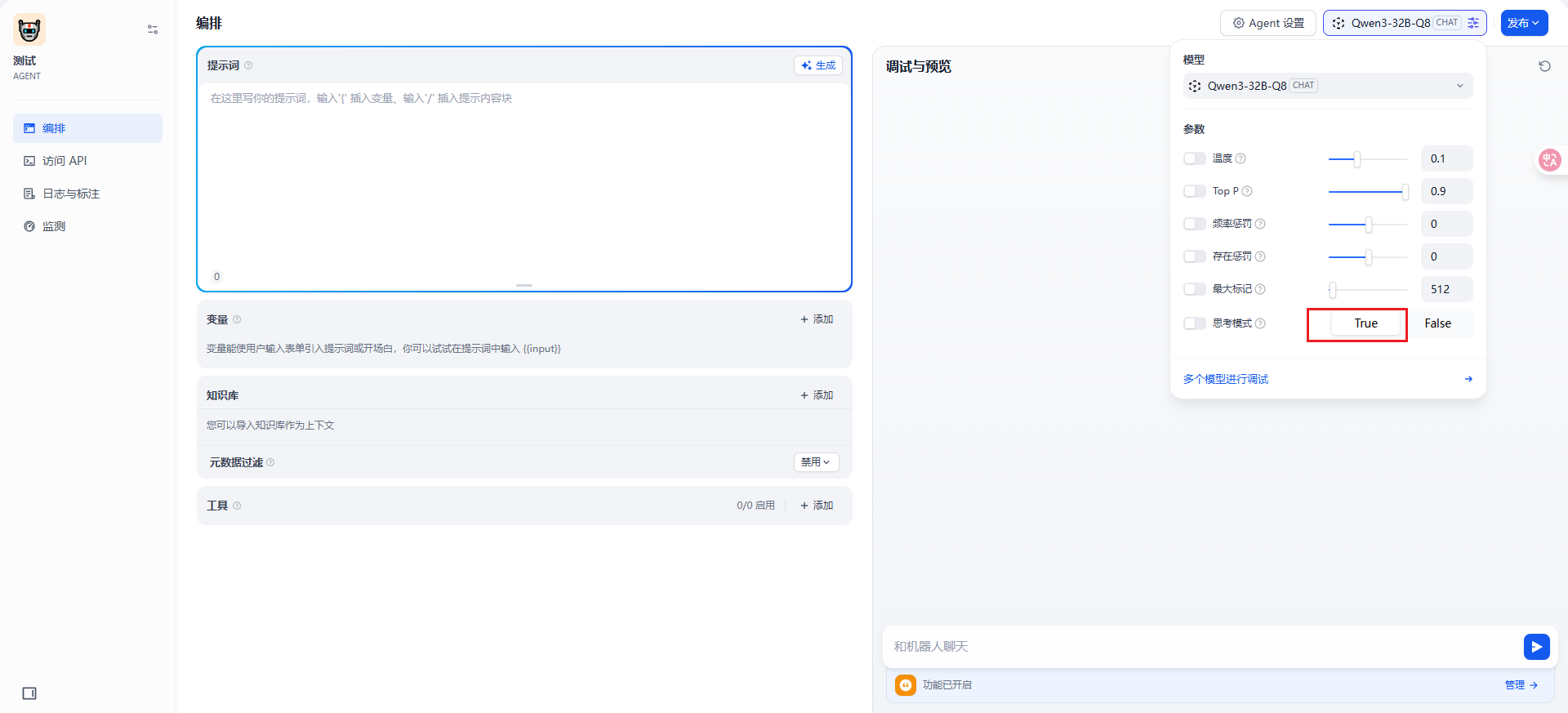Collapse sidebar using bottom-left panel icon
The width and height of the screenshot is (1568, 713).
click(29, 693)
